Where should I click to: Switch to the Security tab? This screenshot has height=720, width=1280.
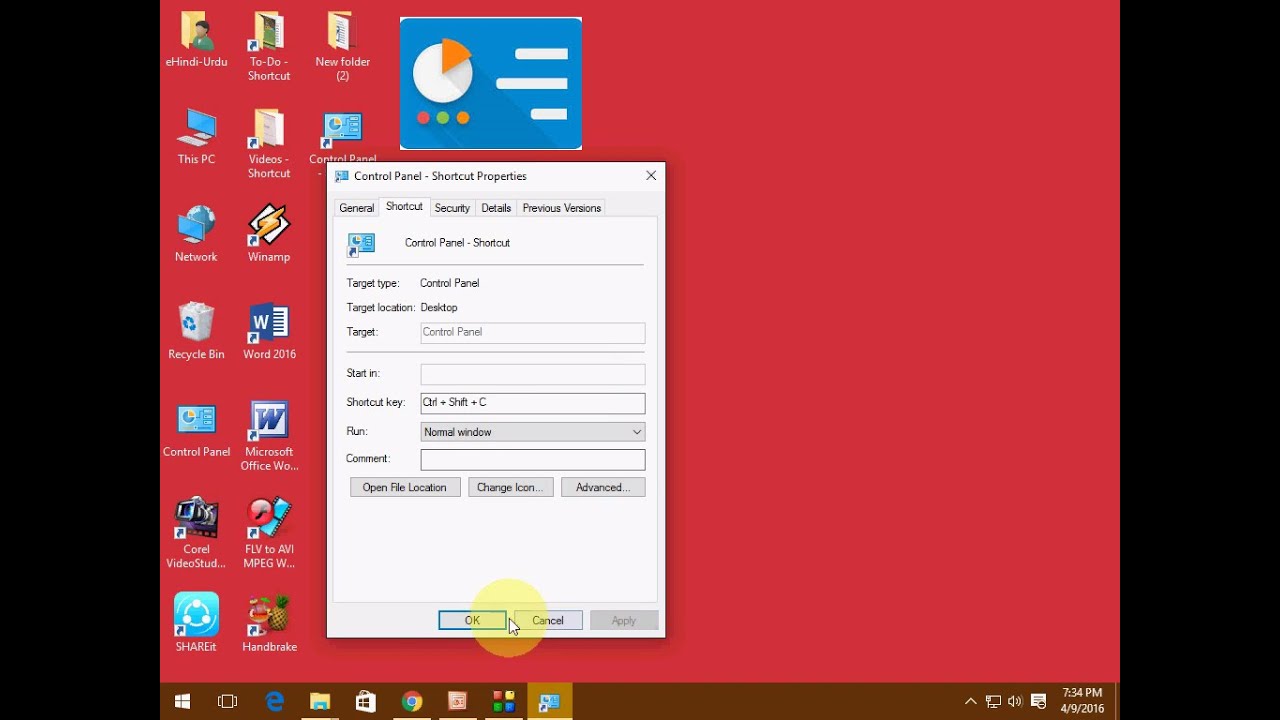pos(452,208)
